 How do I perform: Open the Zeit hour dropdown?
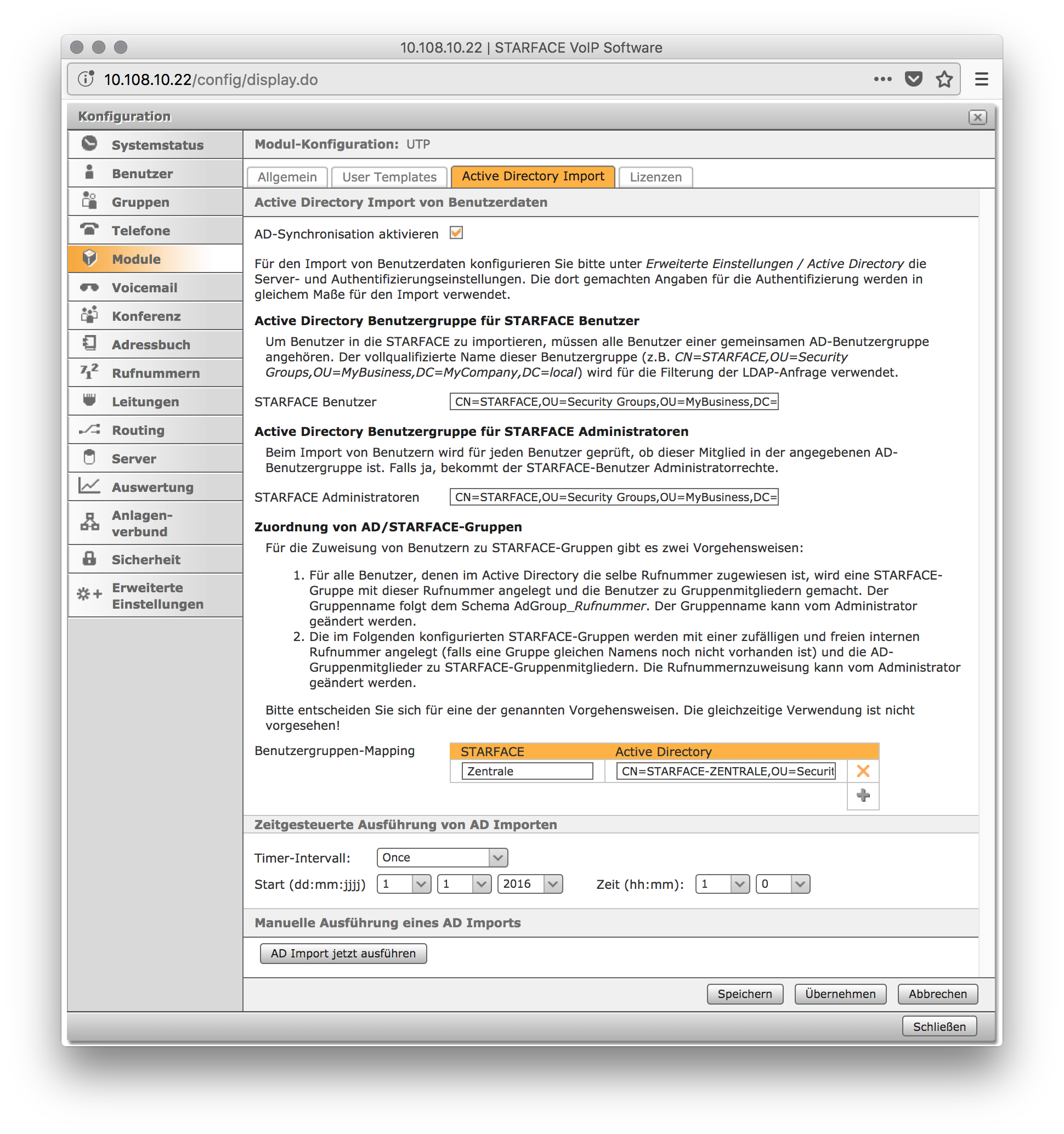[722, 884]
